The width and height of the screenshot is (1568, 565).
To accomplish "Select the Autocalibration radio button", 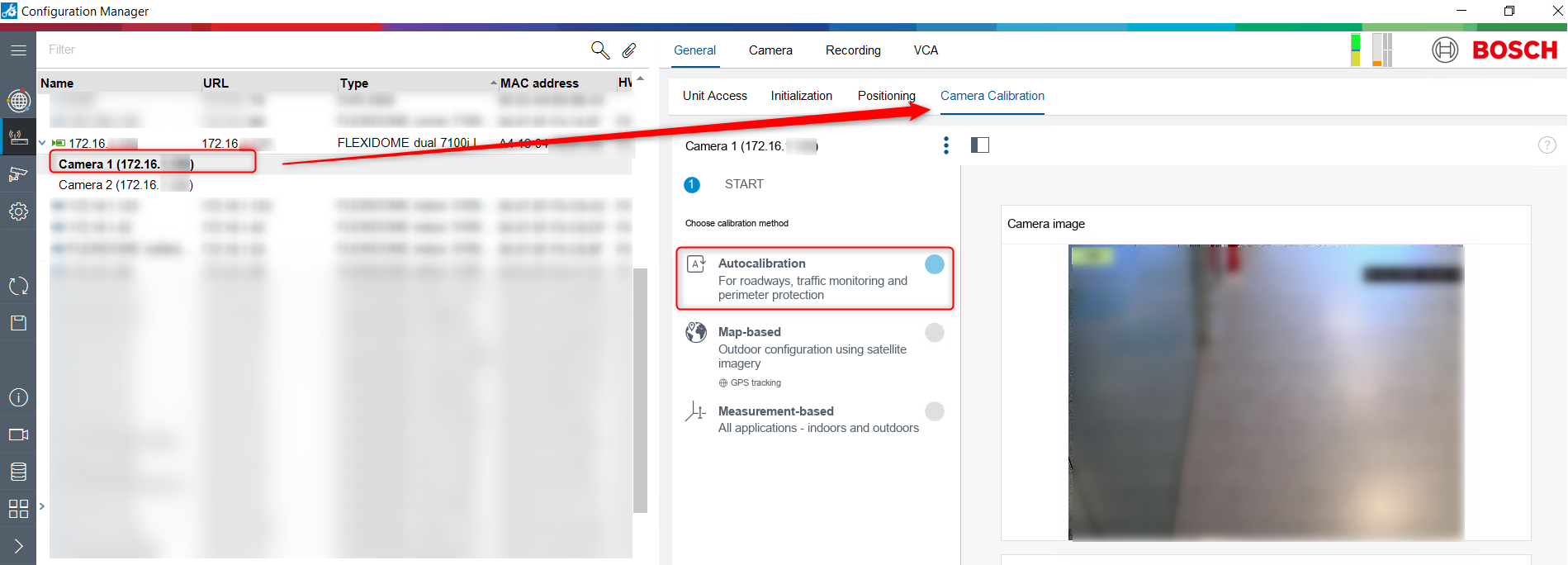I will [935, 264].
